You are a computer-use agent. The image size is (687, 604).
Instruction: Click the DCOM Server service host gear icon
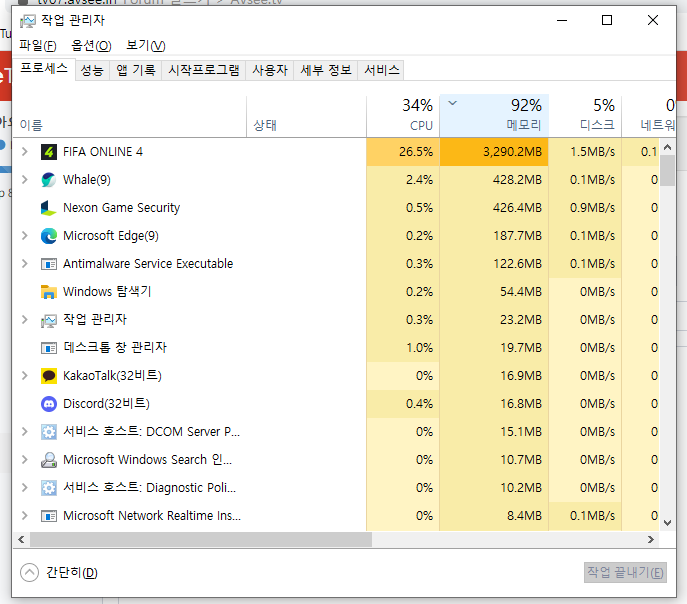(49, 432)
